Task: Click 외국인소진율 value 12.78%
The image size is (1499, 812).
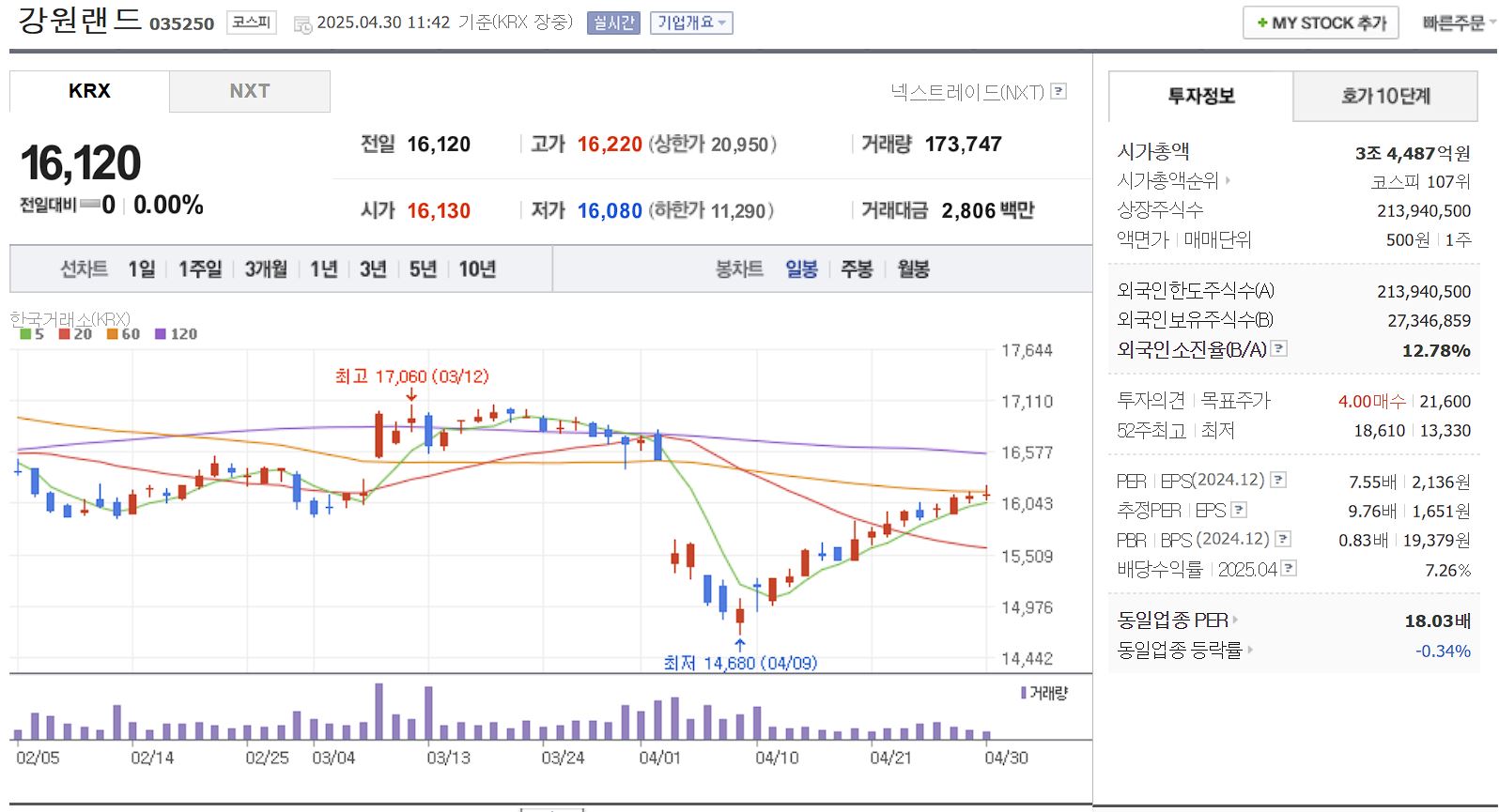Action: click(1436, 351)
